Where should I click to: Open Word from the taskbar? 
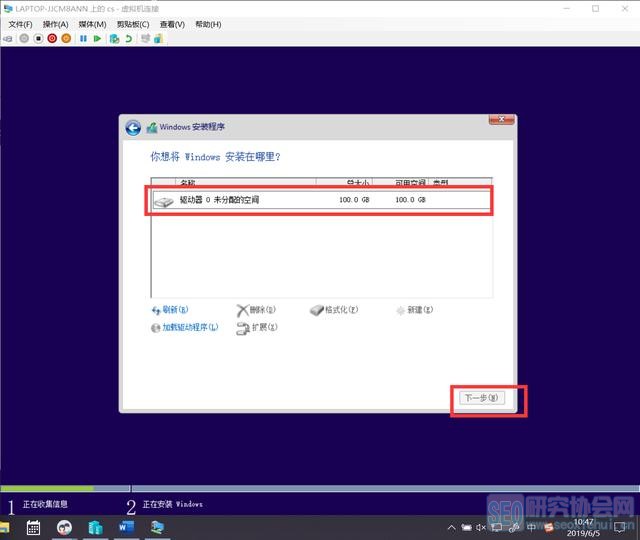coord(126,528)
